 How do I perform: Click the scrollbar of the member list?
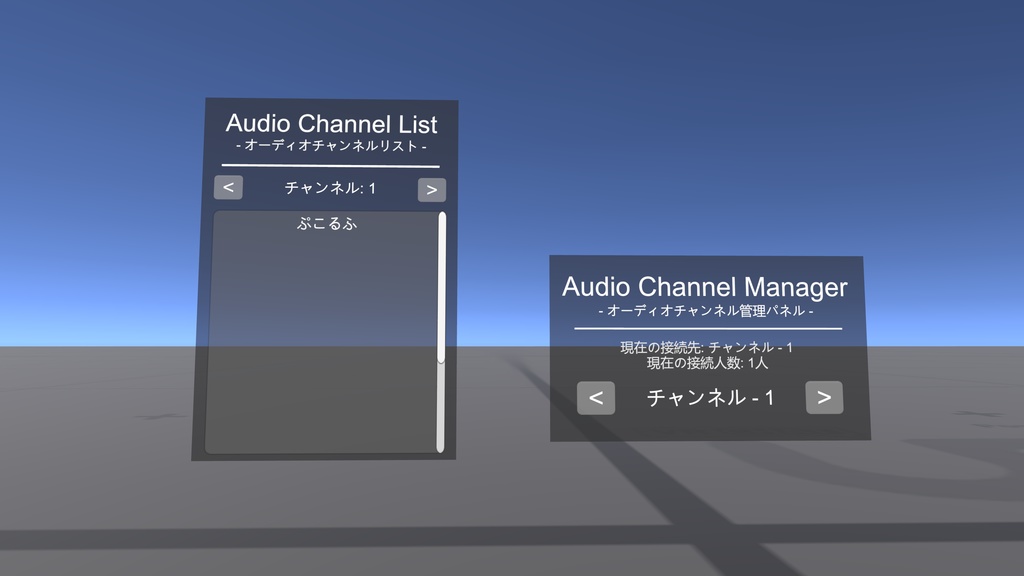[440, 330]
